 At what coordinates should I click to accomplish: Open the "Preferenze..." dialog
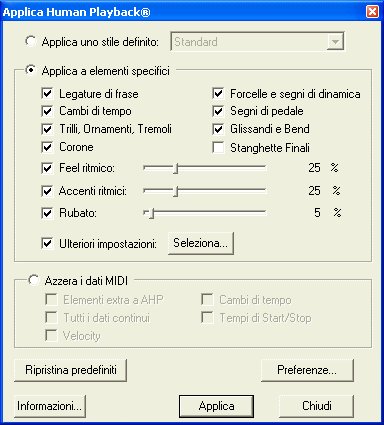pyautogui.click(x=307, y=370)
